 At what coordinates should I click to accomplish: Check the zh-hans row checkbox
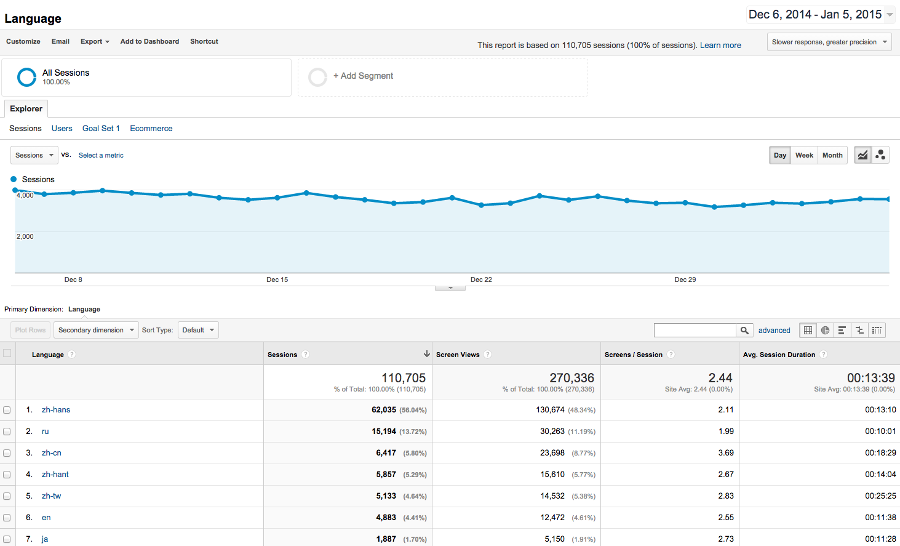(x=8, y=410)
